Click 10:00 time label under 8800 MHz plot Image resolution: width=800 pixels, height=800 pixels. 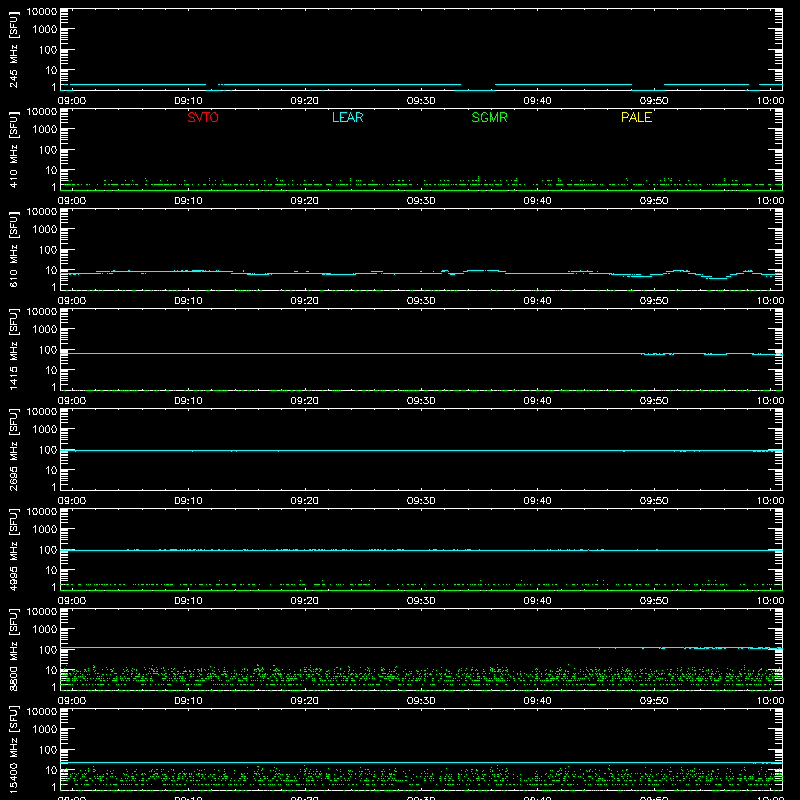pyautogui.click(x=770, y=701)
